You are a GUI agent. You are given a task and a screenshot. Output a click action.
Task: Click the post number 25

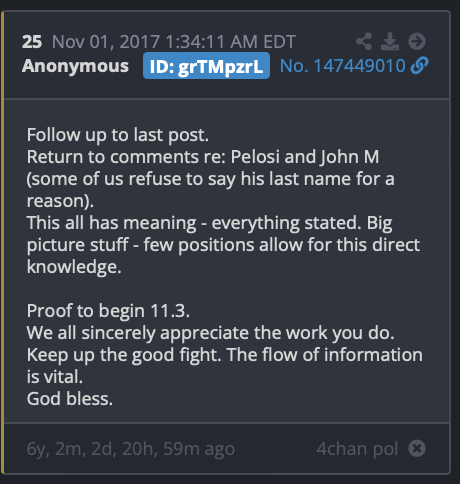(32, 42)
